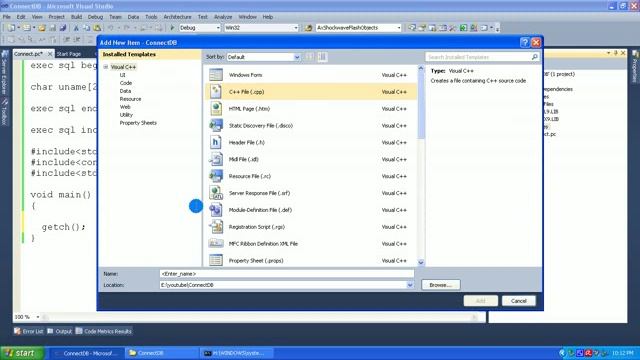The image size is (640, 360).
Task: Select the Registration Script (.rgs) icon
Action: [x=216, y=227]
